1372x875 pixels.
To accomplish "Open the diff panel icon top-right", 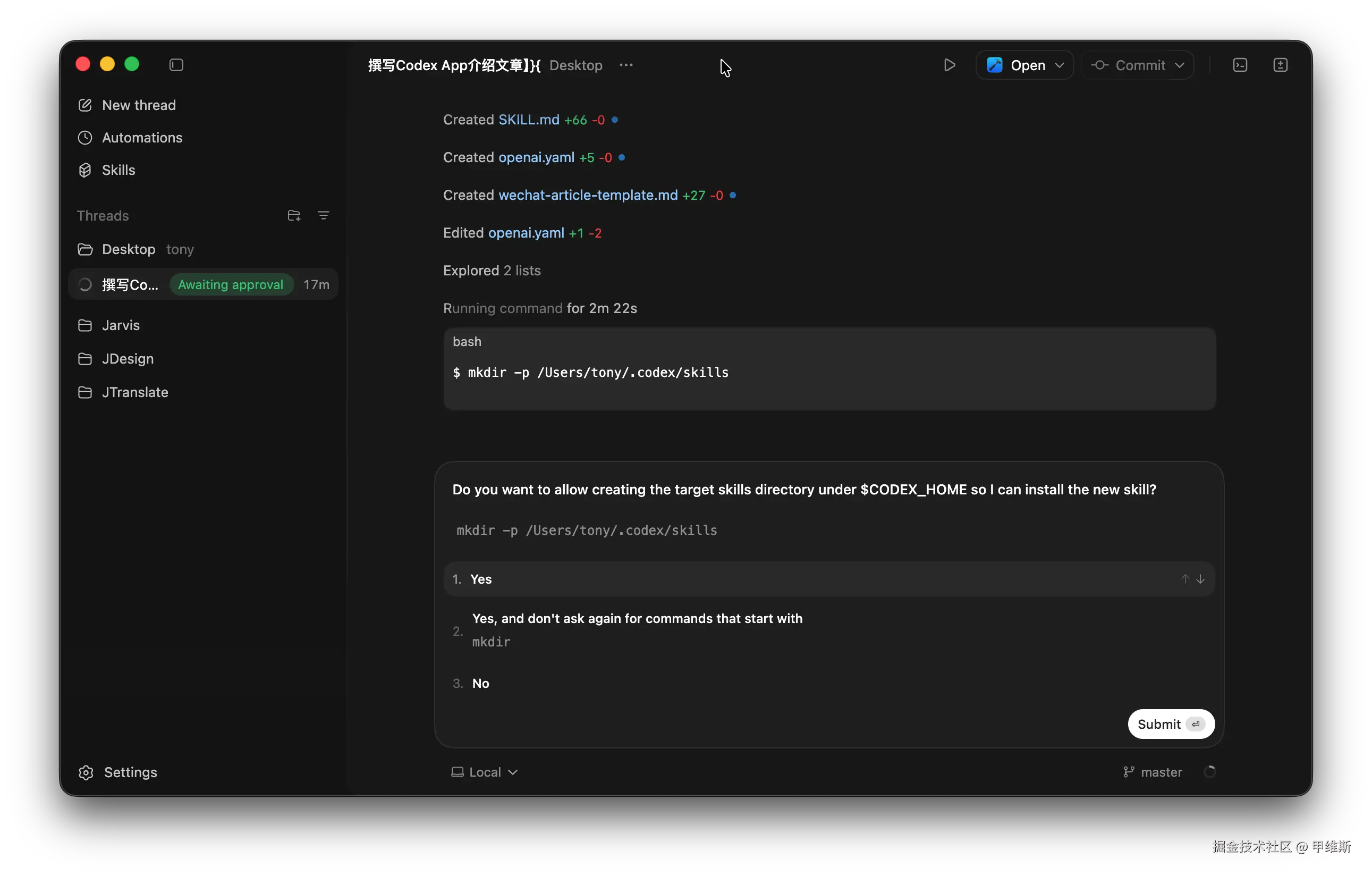I will [x=1280, y=65].
